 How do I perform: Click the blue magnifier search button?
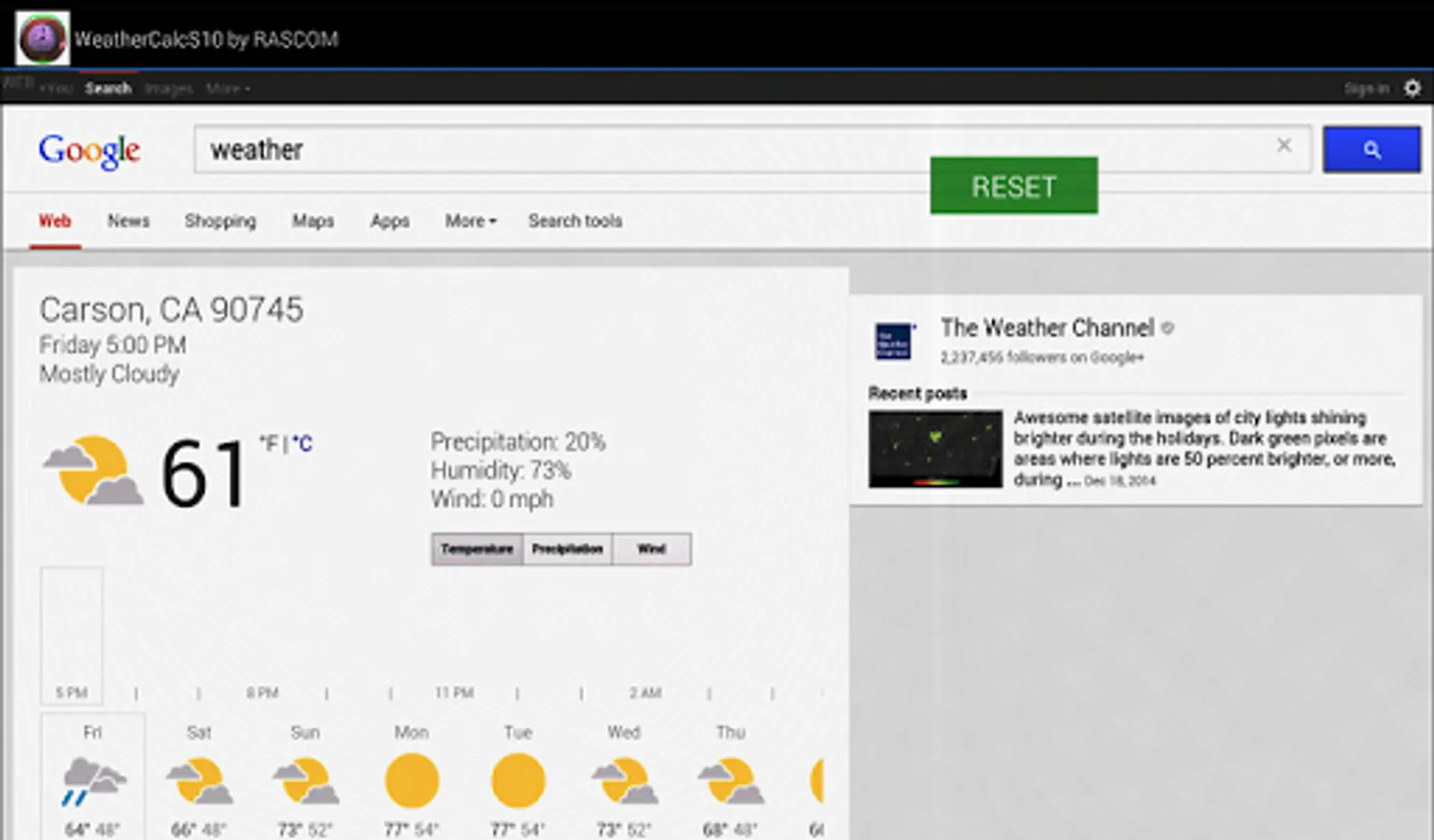[x=1371, y=149]
